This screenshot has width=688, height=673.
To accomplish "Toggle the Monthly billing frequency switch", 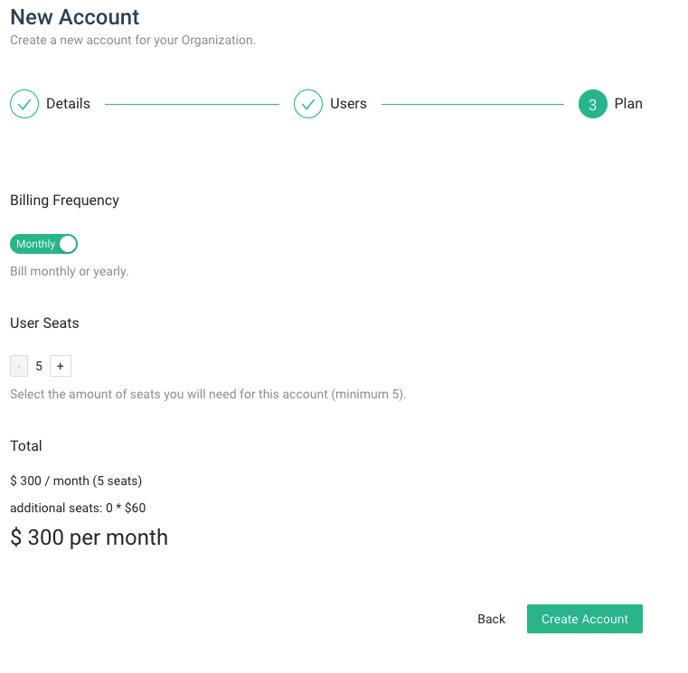I will pos(44,244).
